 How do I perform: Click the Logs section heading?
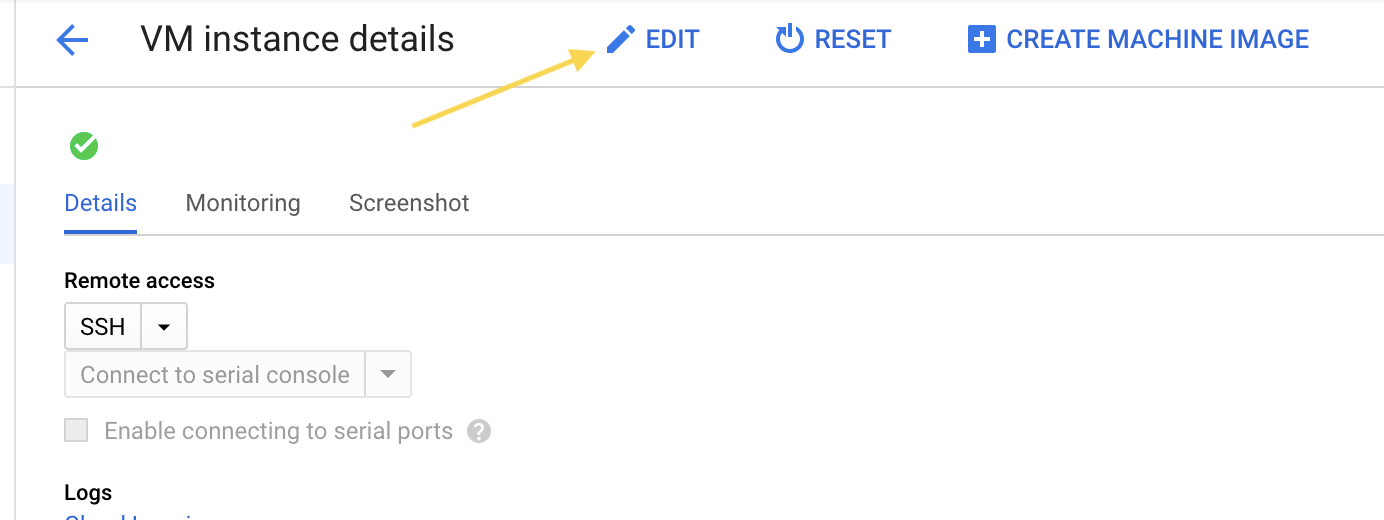88,492
